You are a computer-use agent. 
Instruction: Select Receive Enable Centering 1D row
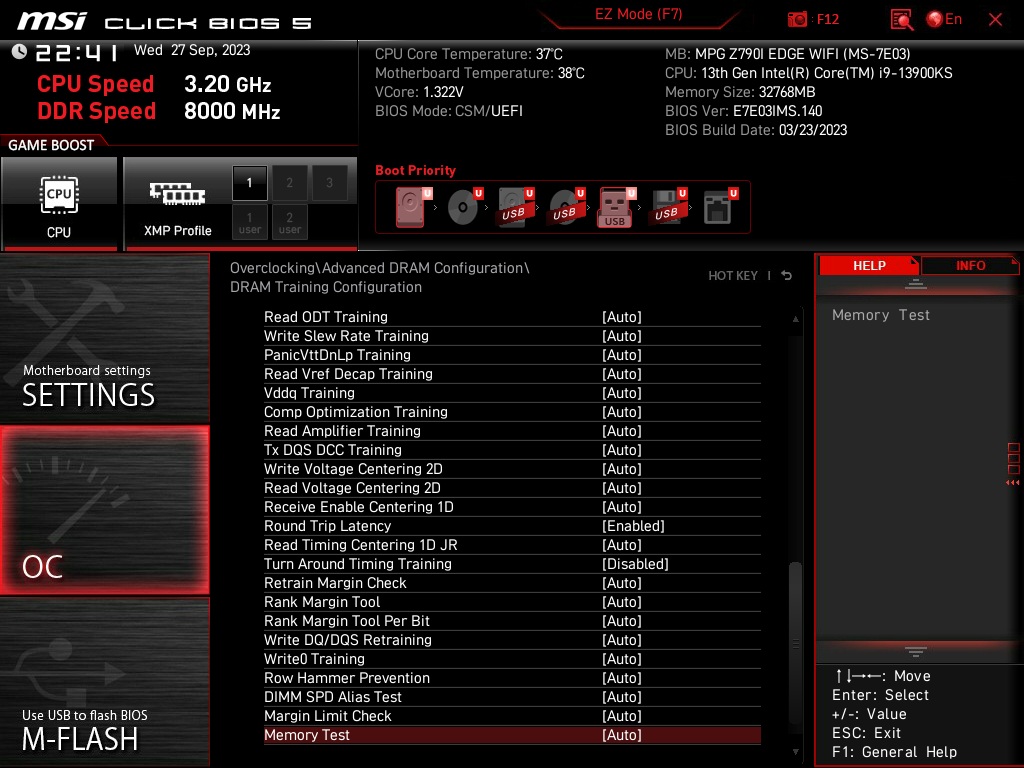coord(512,507)
